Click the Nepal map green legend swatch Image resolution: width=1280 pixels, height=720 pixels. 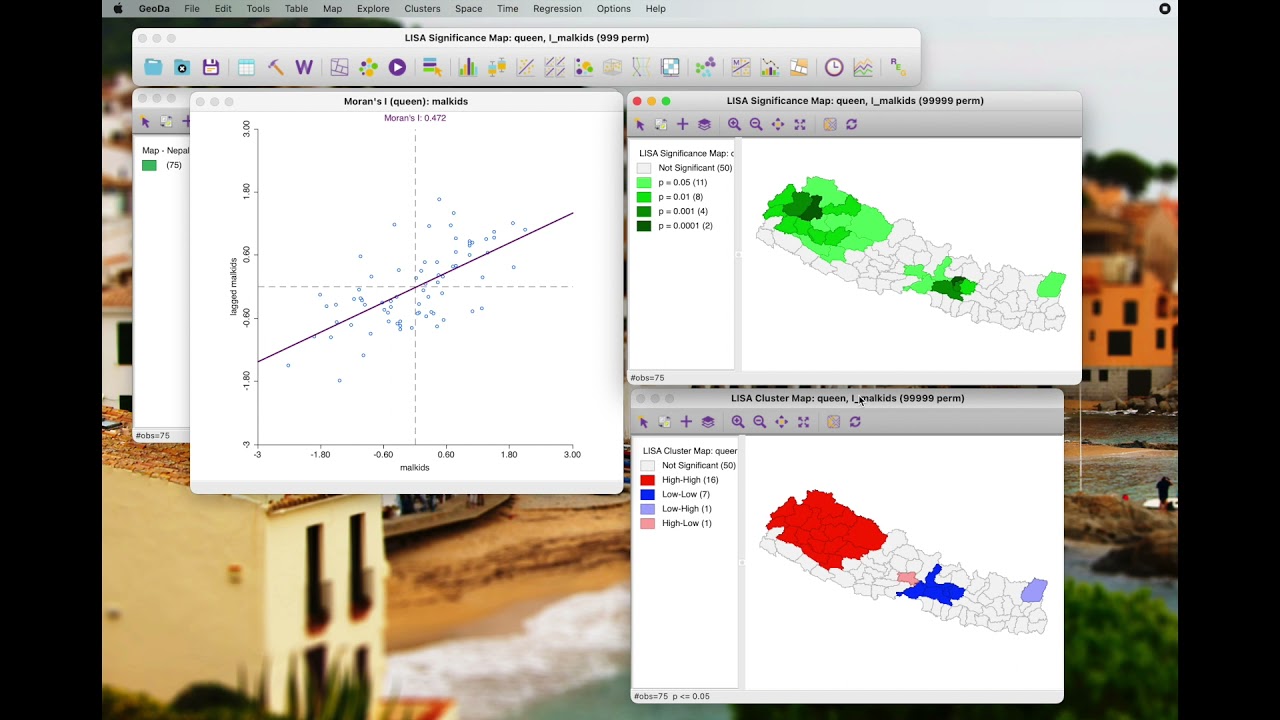149,165
